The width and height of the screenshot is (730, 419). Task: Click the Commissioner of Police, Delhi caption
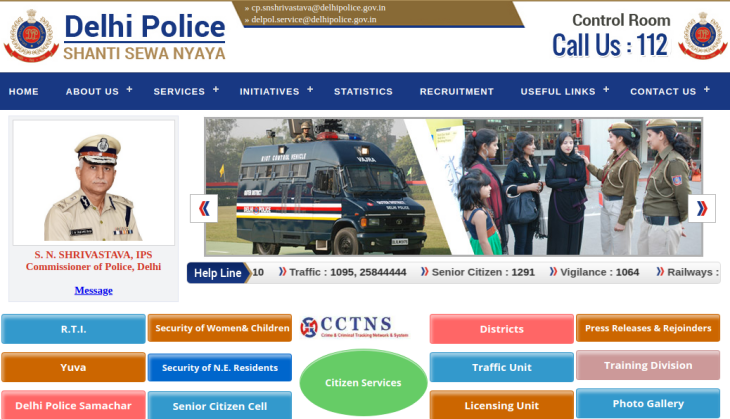point(94,267)
